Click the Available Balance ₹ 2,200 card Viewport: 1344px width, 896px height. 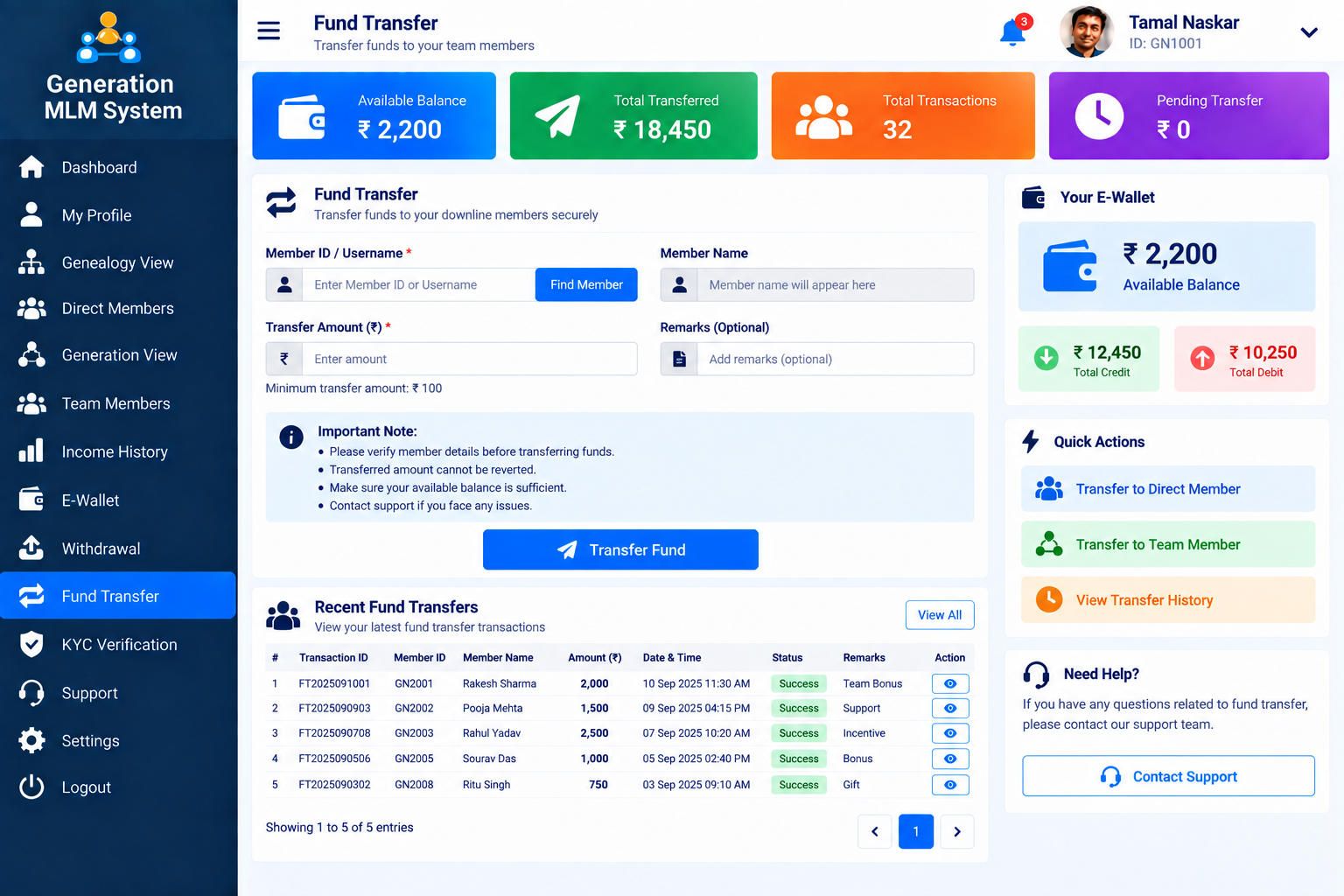tap(374, 115)
